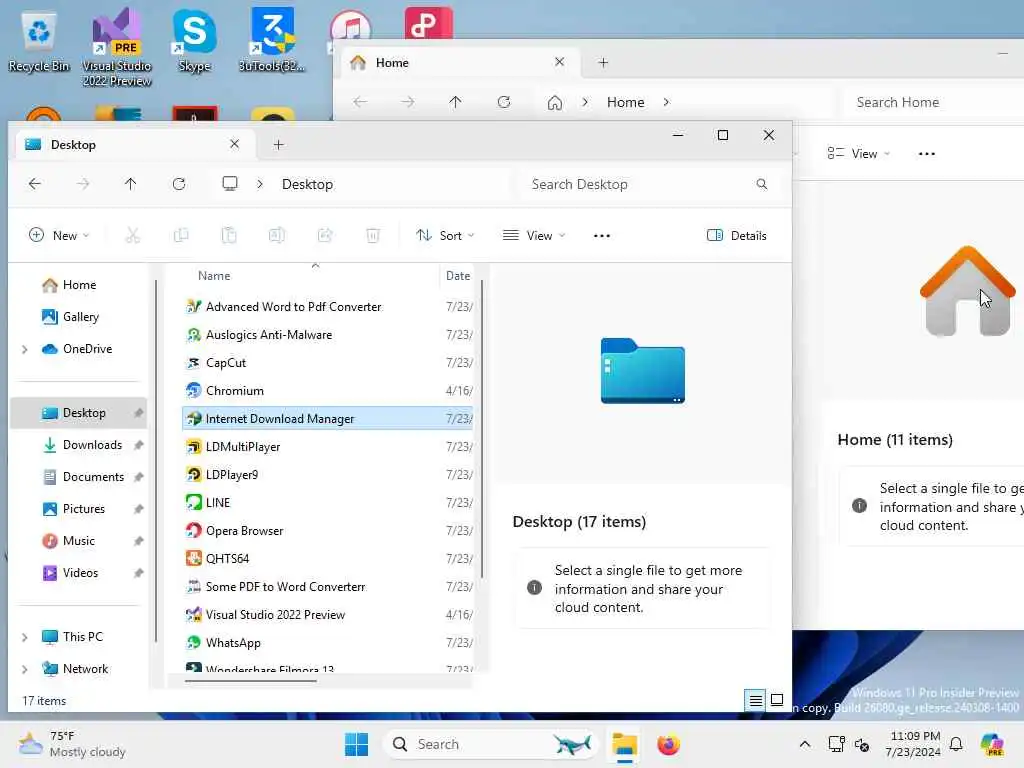Screen dimensions: 1024x768
Task: Open the View dropdown in Home window
Action: [858, 154]
